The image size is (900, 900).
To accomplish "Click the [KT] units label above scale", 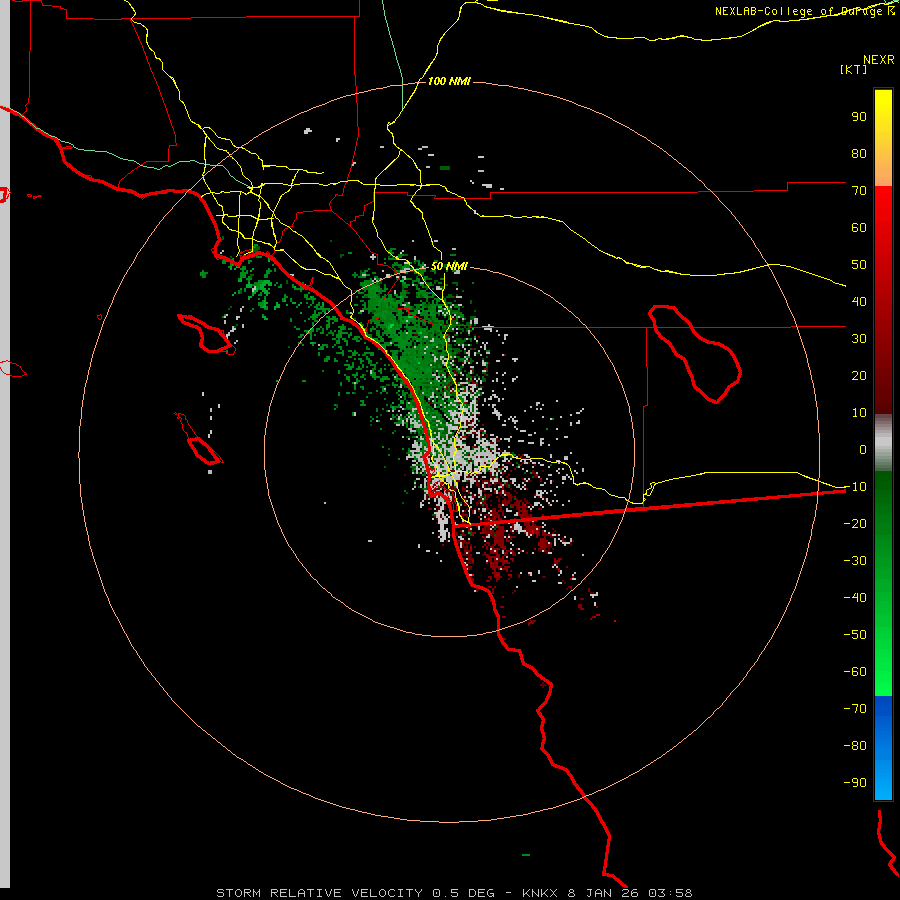I will pyautogui.click(x=853, y=69).
